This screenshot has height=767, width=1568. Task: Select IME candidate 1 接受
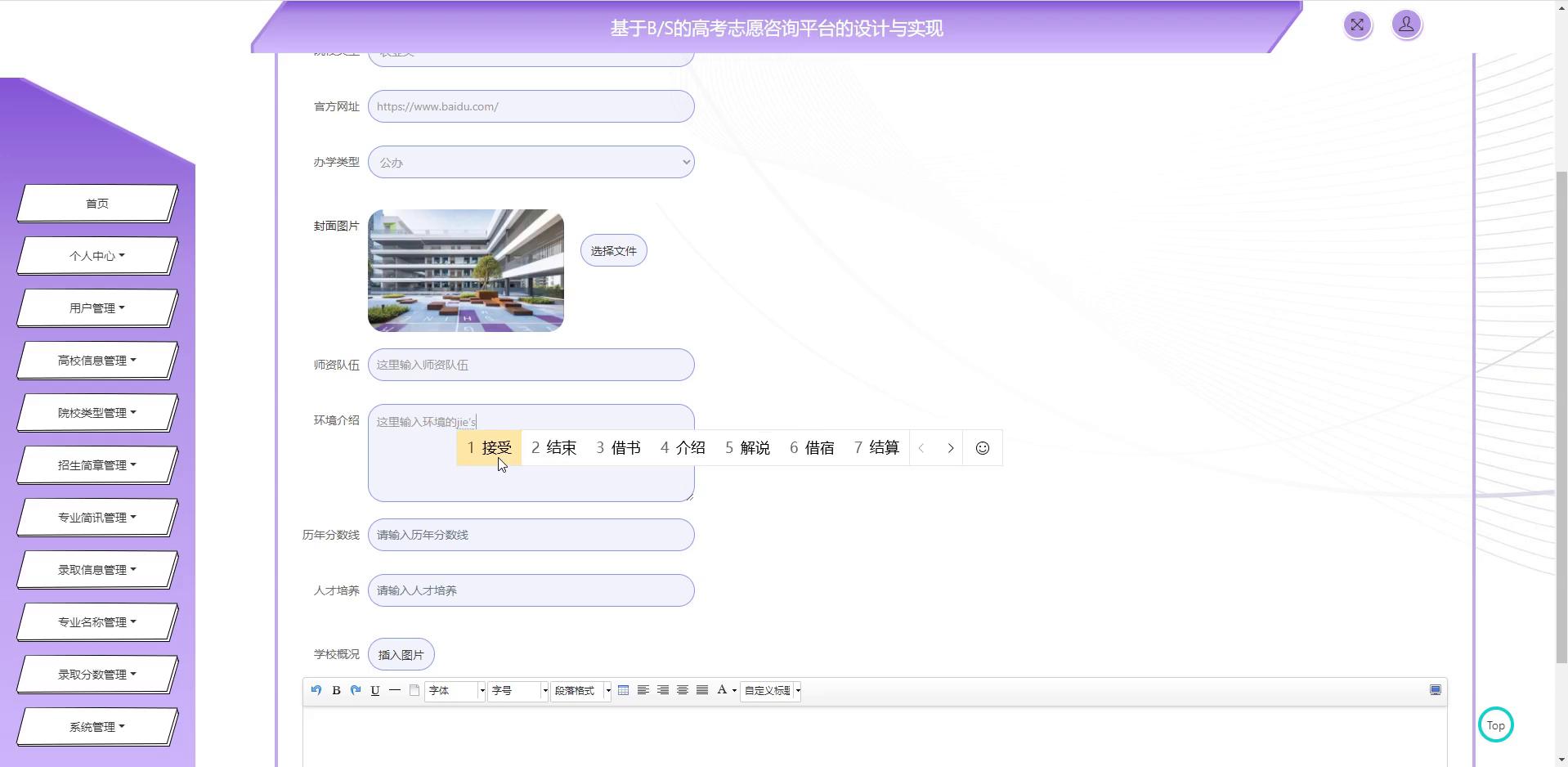489,448
